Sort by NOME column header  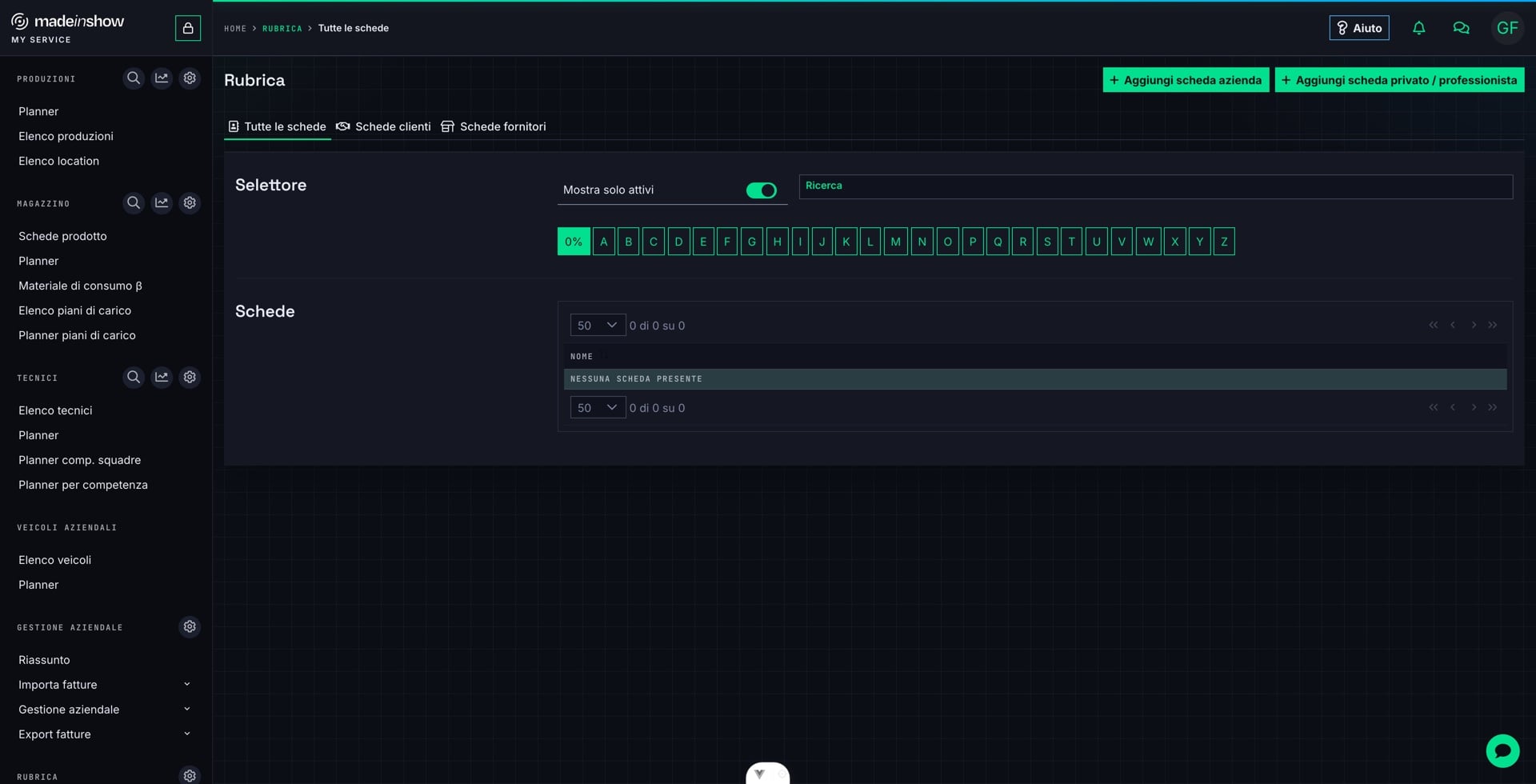pyautogui.click(x=582, y=356)
